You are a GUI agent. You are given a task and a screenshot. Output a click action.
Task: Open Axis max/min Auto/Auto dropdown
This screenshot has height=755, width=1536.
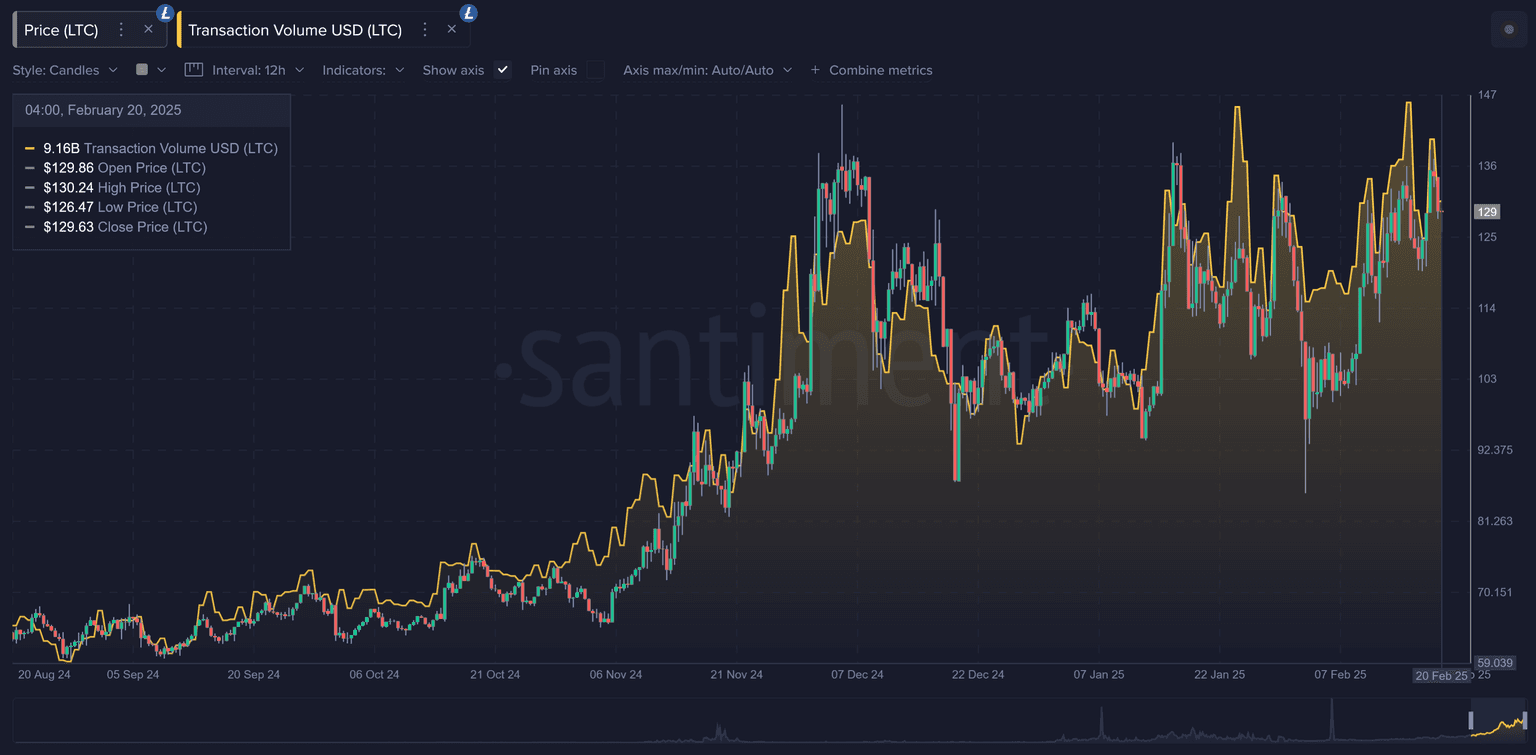[x=707, y=70]
